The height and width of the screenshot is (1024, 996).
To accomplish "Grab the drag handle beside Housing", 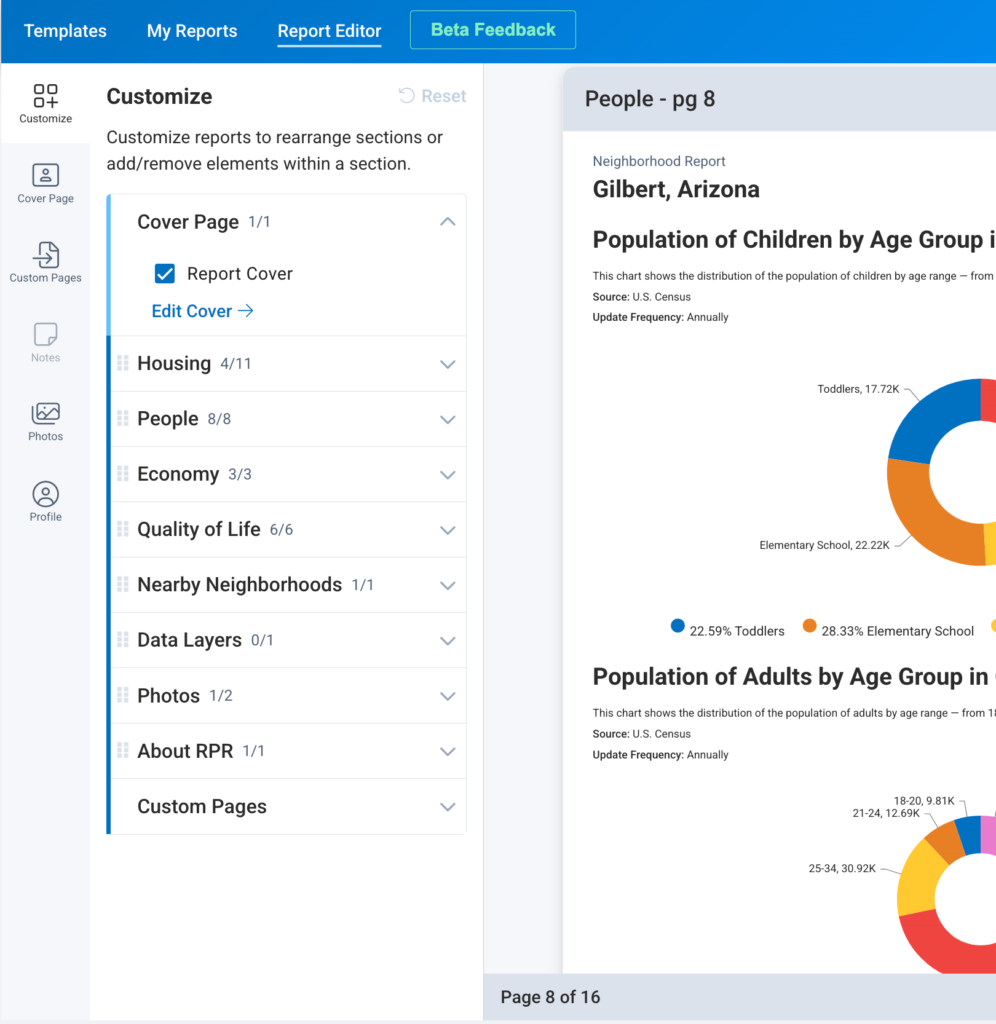I will (123, 363).
